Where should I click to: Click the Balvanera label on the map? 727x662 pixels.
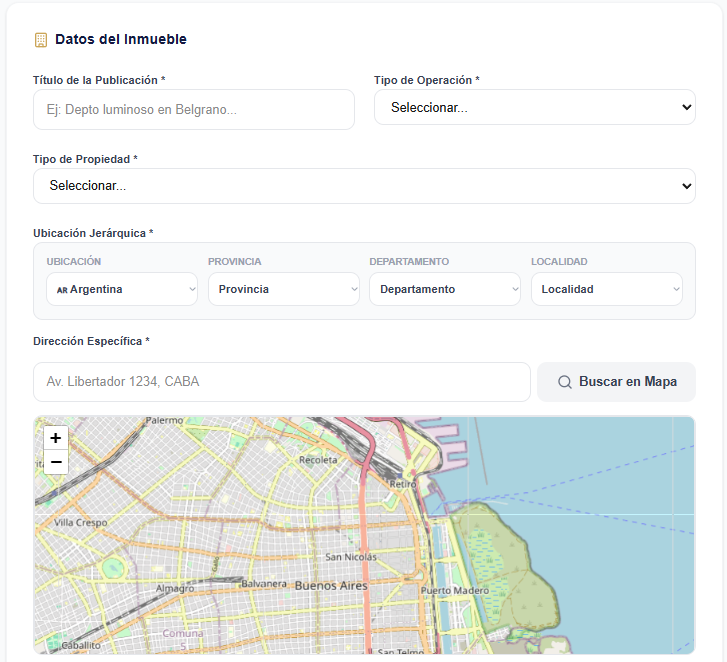pos(264,584)
